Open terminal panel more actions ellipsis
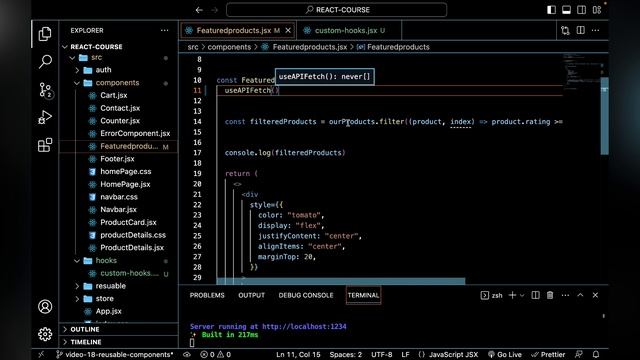The height and width of the screenshot is (360, 640). coord(565,295)
